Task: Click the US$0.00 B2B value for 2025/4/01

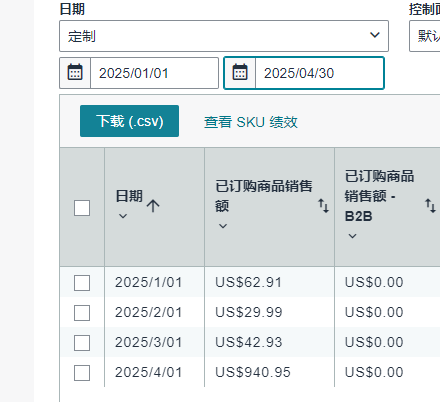Action: (374, 373)
